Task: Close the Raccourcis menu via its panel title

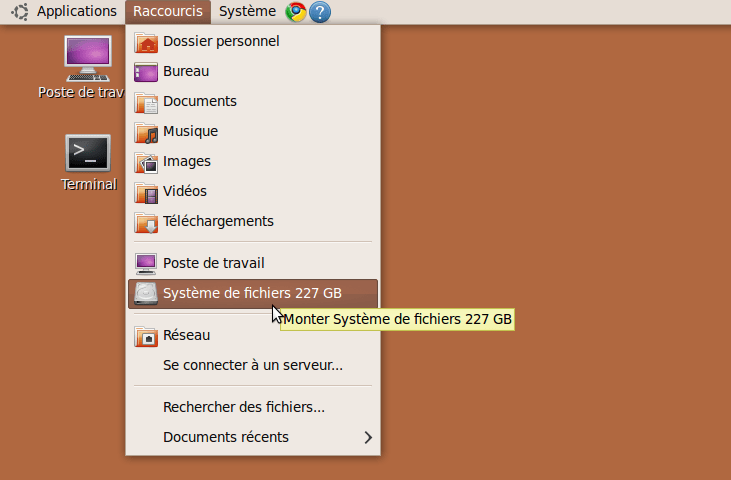Action: (x=168, y=11)
